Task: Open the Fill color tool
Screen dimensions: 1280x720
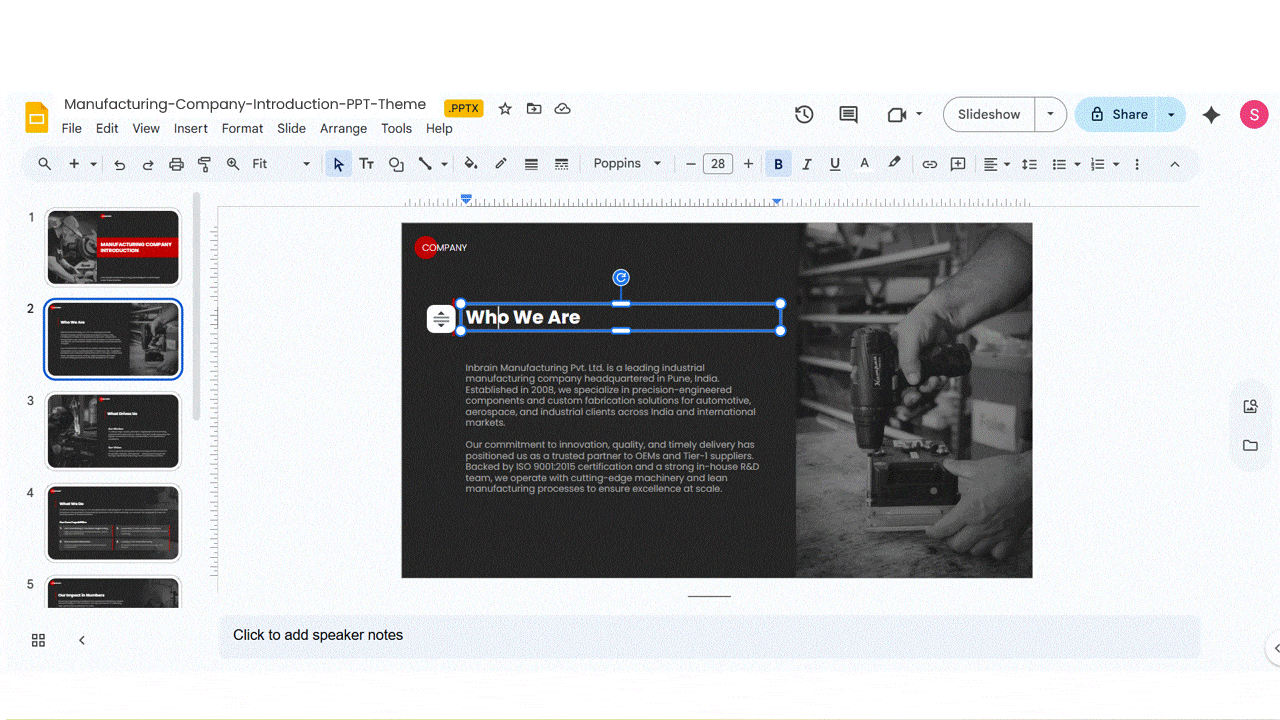Action: point(470,163)
